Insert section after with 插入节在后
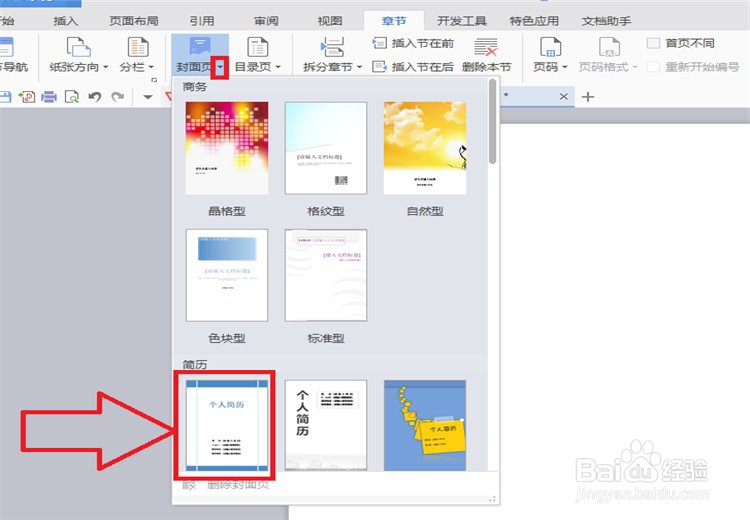This screenshot has height=520, width=750. tap(413, 66)
